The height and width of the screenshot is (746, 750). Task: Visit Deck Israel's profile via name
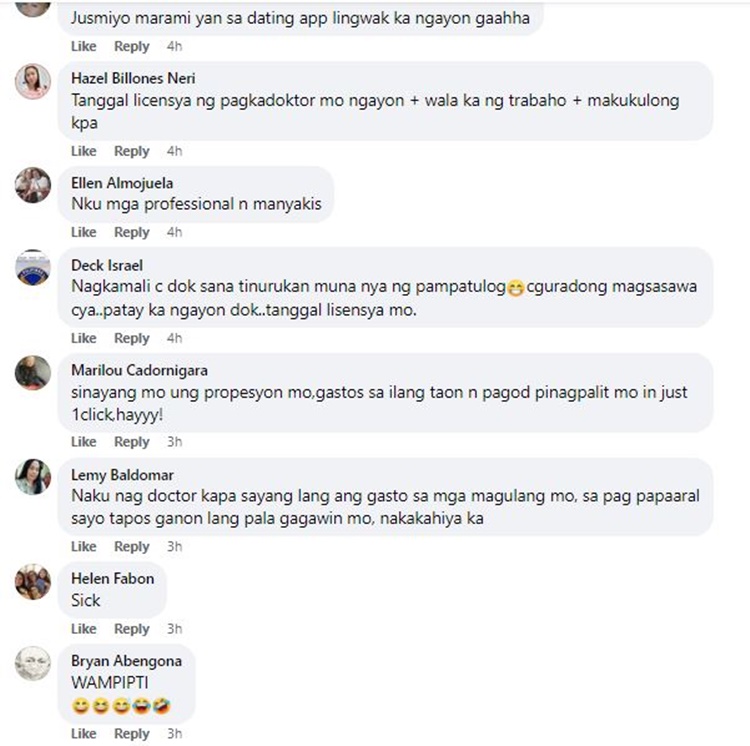(107, 265)
